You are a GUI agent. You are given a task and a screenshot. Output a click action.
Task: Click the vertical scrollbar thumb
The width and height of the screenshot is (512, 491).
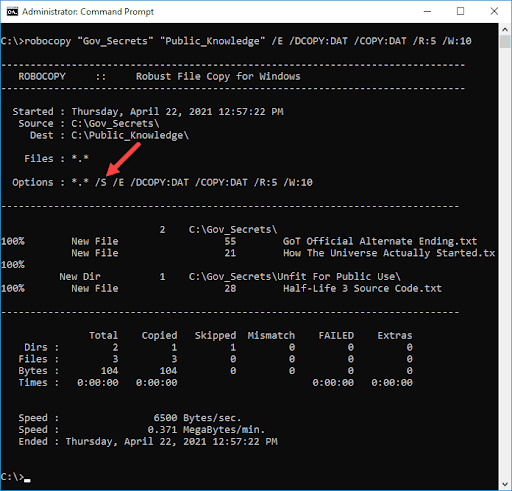pyautogui.click(x=505, y=42)
